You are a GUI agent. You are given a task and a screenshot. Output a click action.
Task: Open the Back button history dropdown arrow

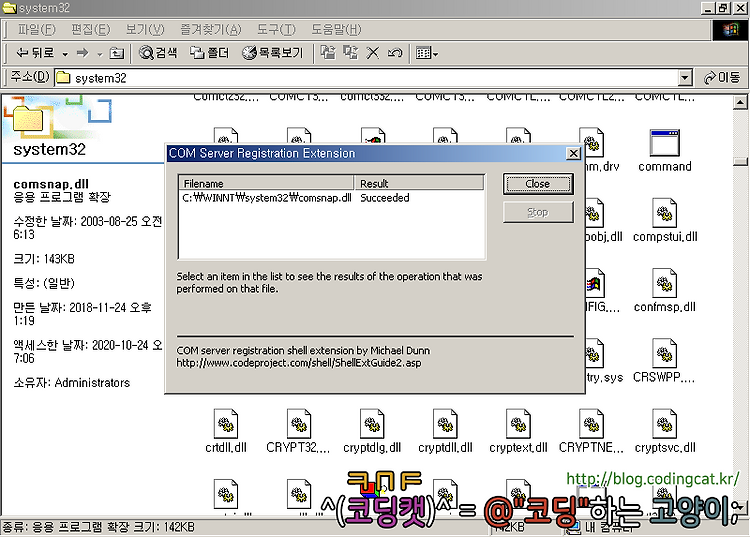(x=65, y=54)
